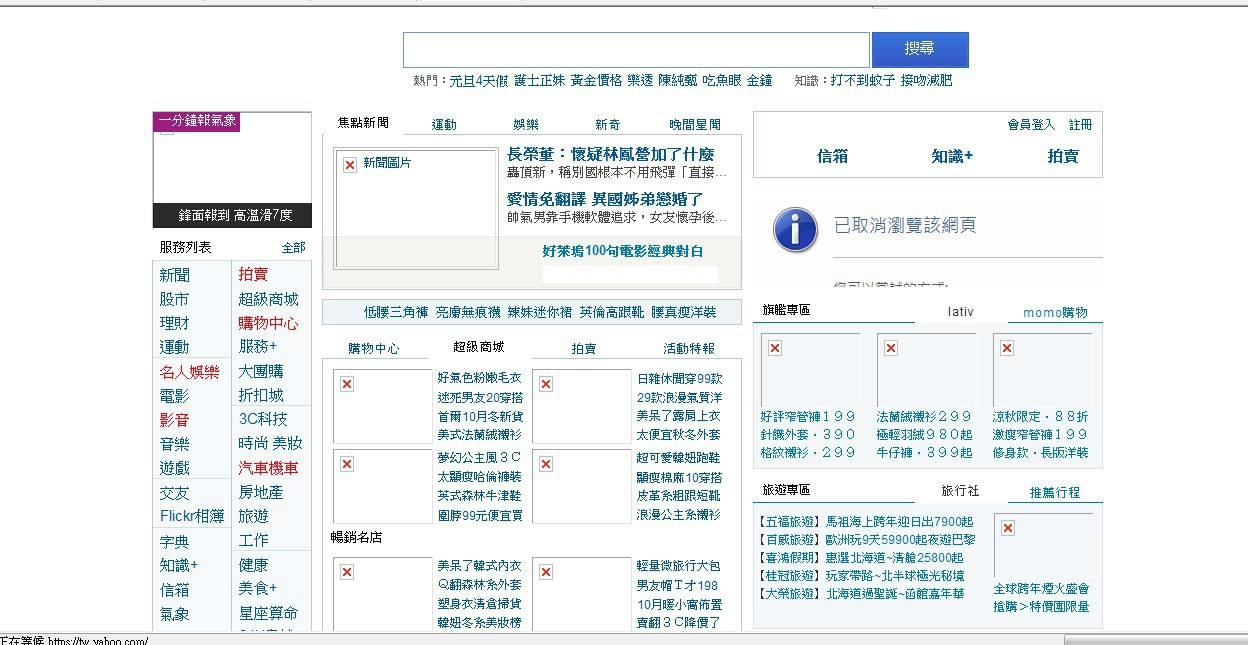Open 房地產 in service list
The image size is (1248, 645).
pyautogui.click(x=261, y=492)
